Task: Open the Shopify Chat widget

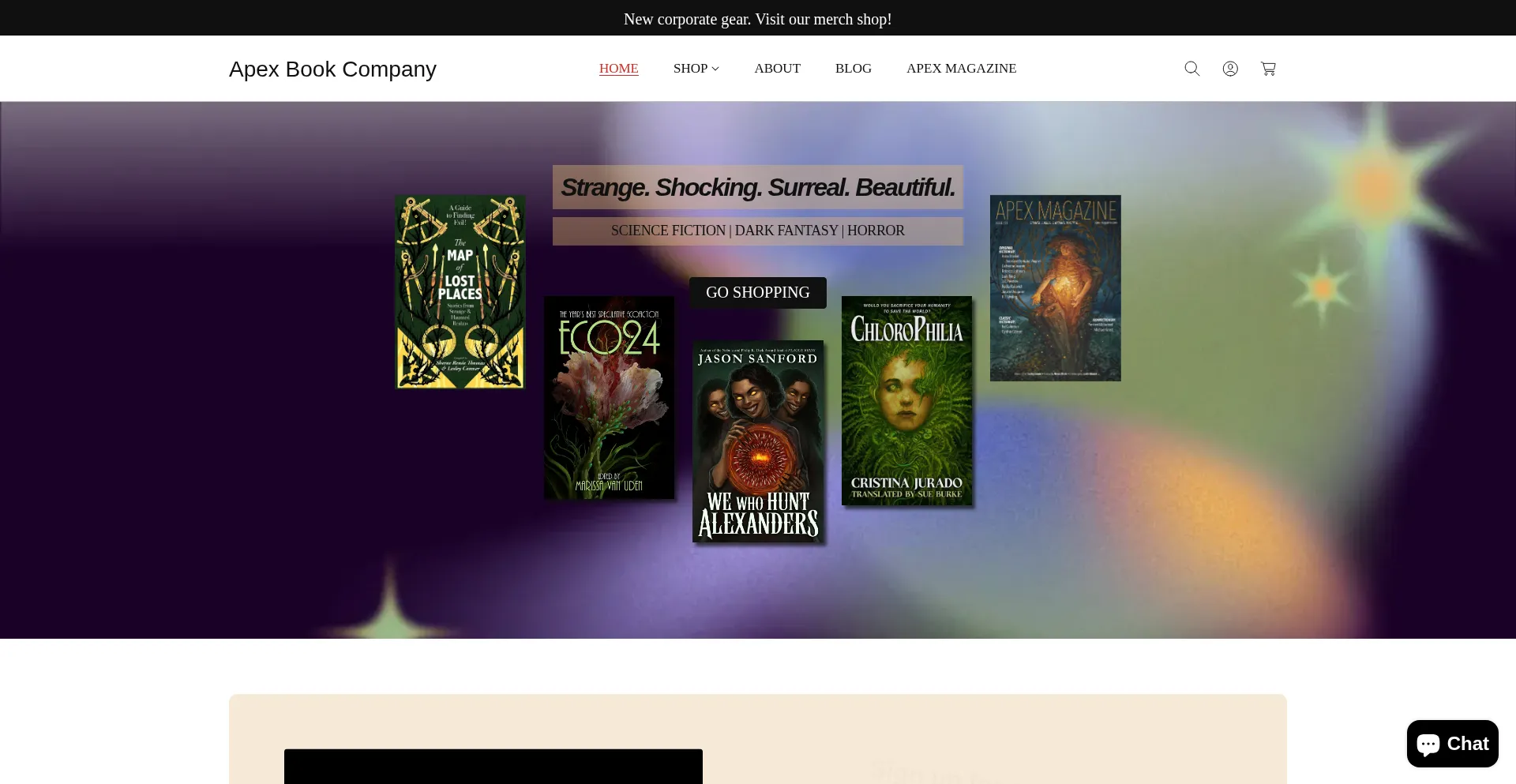Action: (x=1452, y=744)
